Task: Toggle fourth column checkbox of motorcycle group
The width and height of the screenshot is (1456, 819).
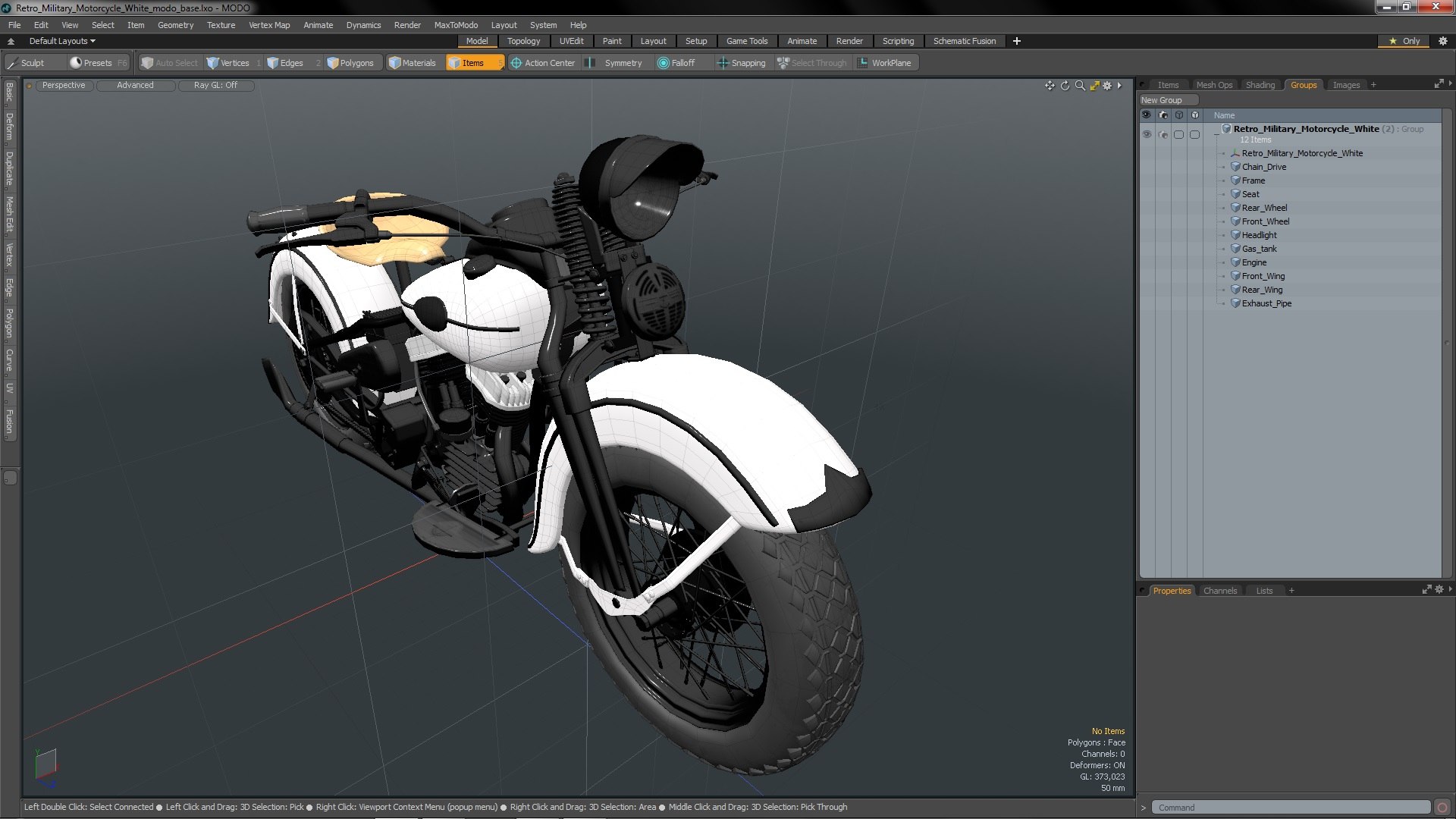Action: (x=1194, y=134)
